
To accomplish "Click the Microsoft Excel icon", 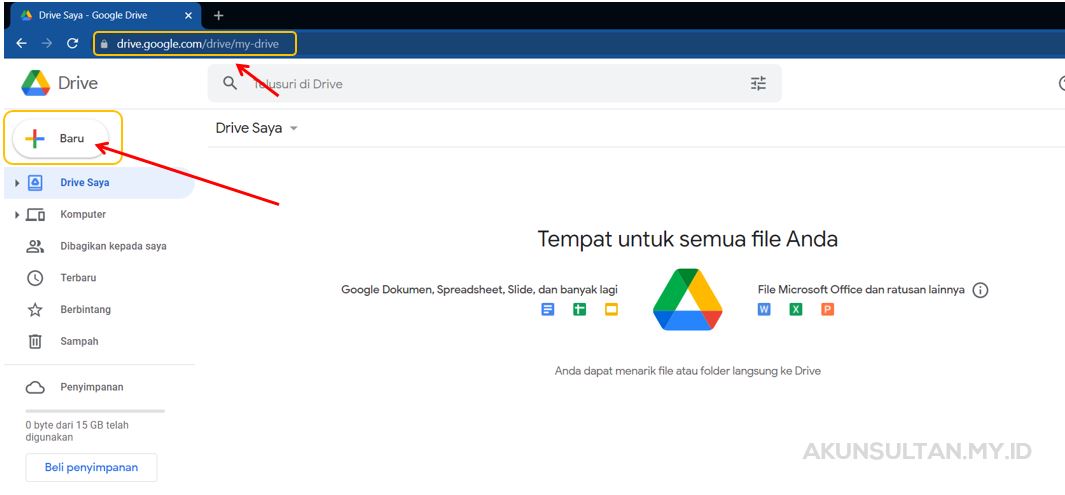I will (796, 310).
